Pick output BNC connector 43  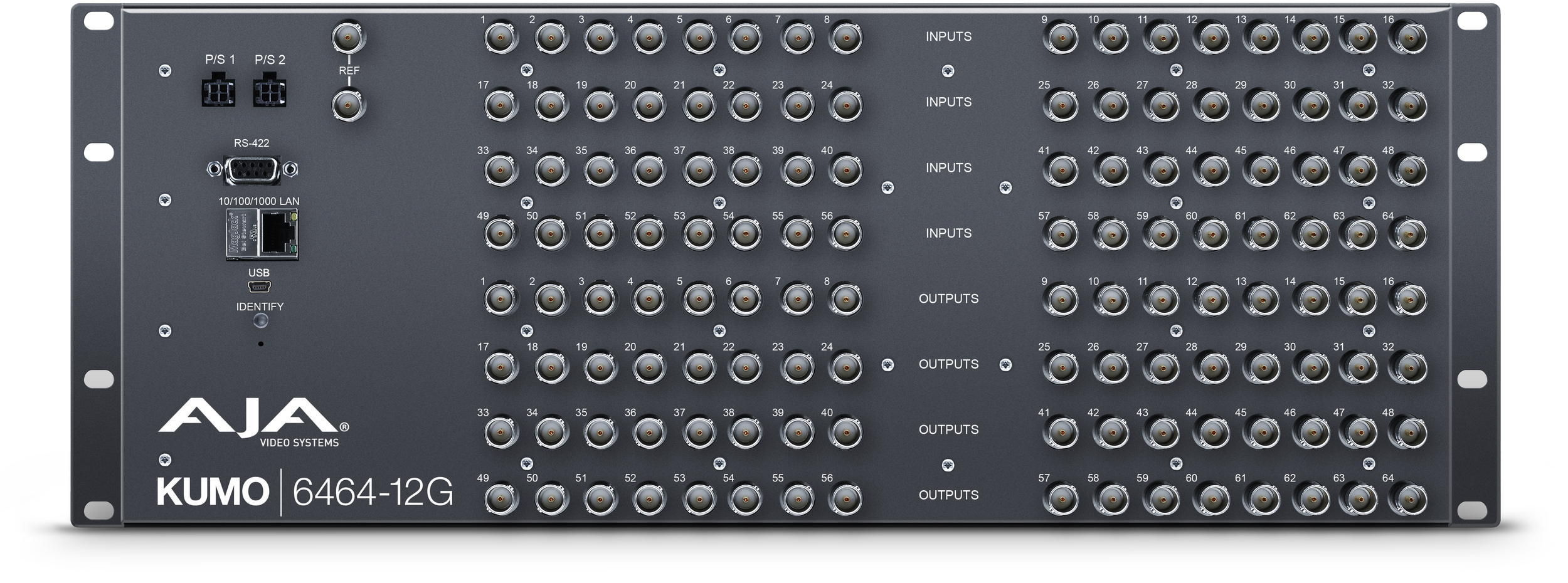[1161, 432]
